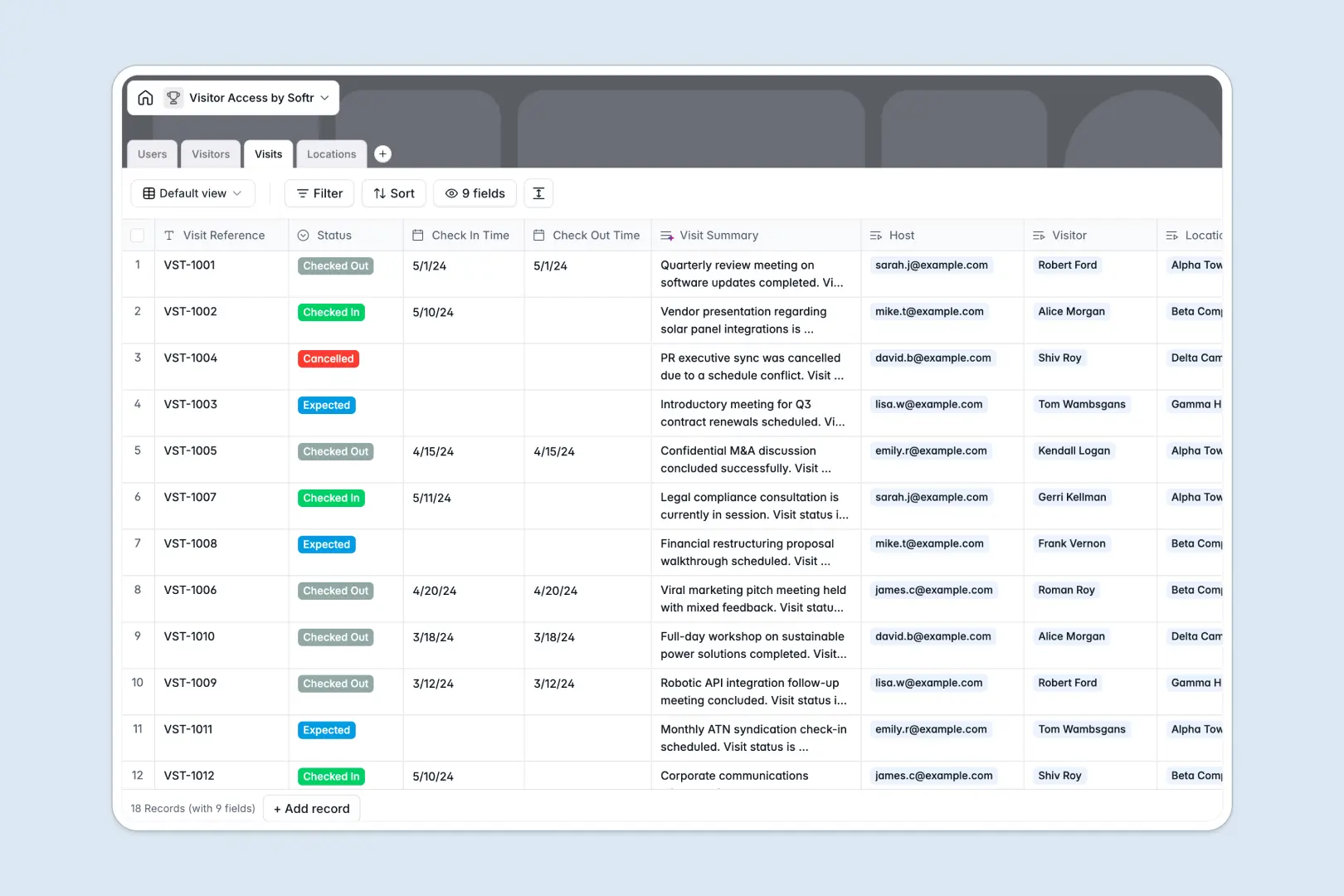Click the eye icon on 9 fields button
The height and width of the screenshot is (896, 1344).
[x=450, y=193]
